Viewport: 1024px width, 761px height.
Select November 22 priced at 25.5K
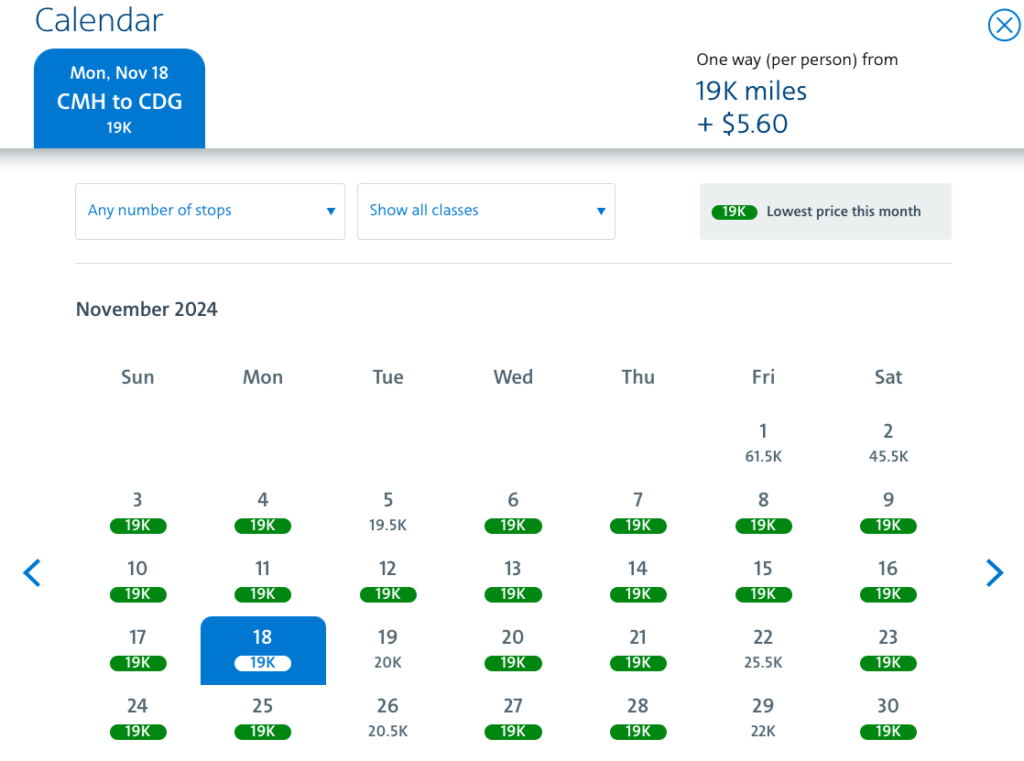tap(762, 649)
